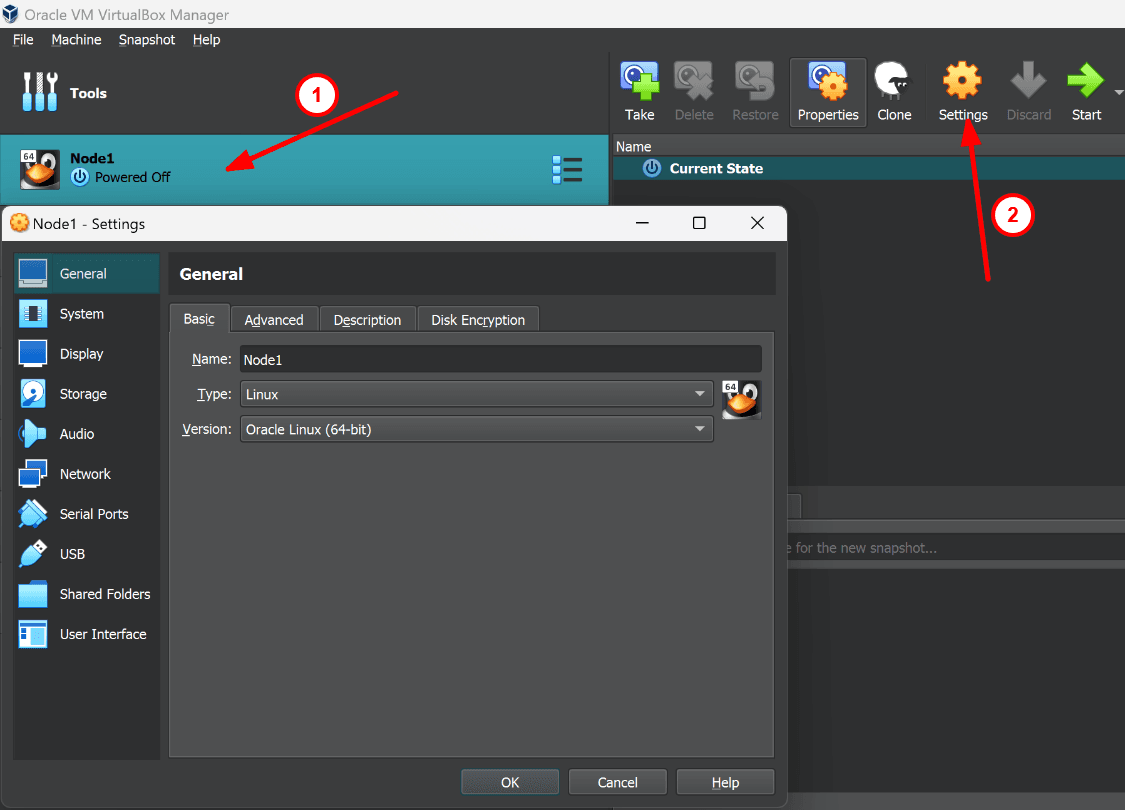
Task: Open the Snapshot Properties pane
Action: [x=827, y=90]
